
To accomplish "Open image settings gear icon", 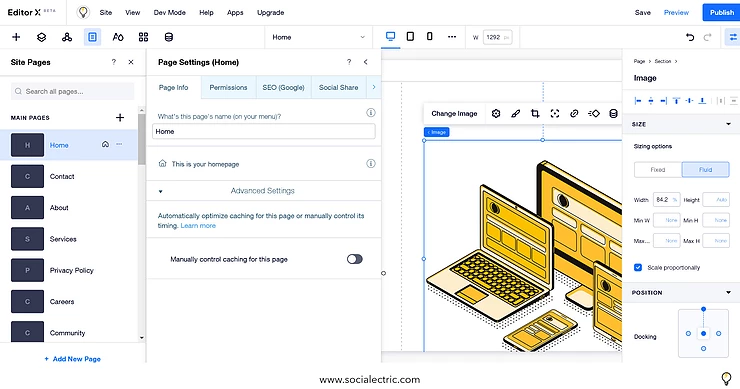I will click(496, 113).
